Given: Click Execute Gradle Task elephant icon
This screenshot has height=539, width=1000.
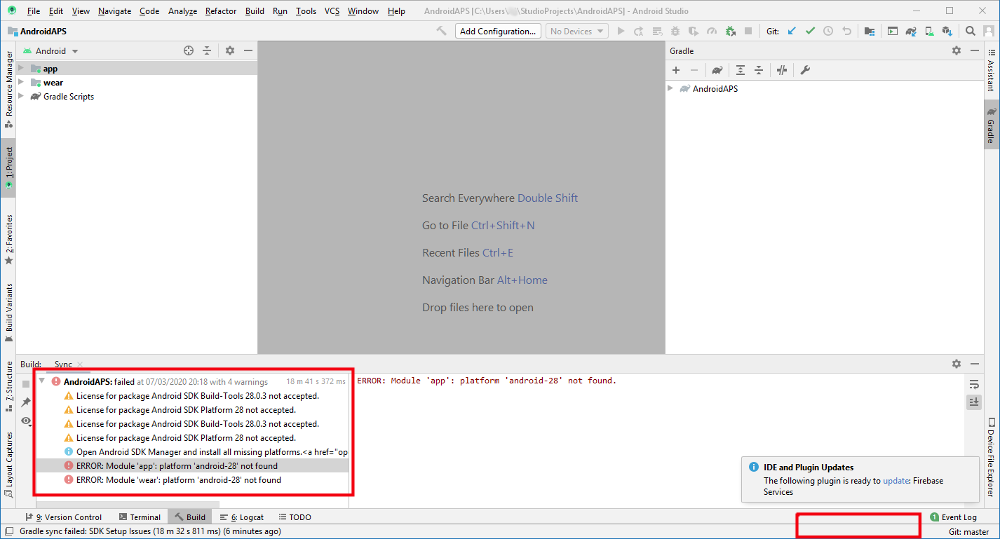Looking at the screenshot, I should coord(717,70).
